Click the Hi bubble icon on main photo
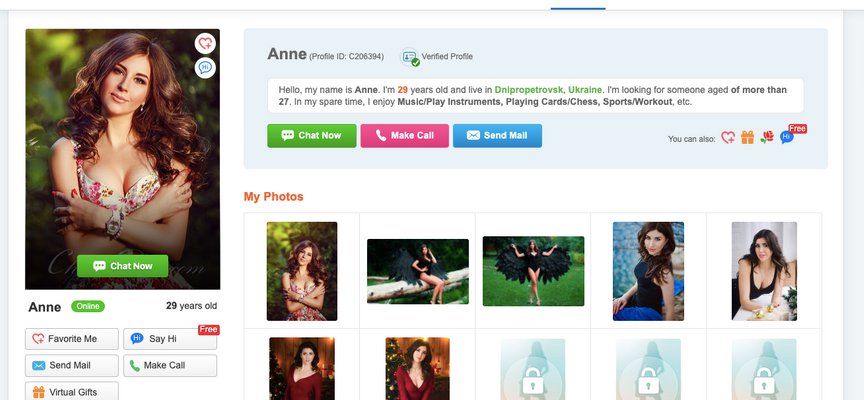The image size is (864, 400). 205,68
